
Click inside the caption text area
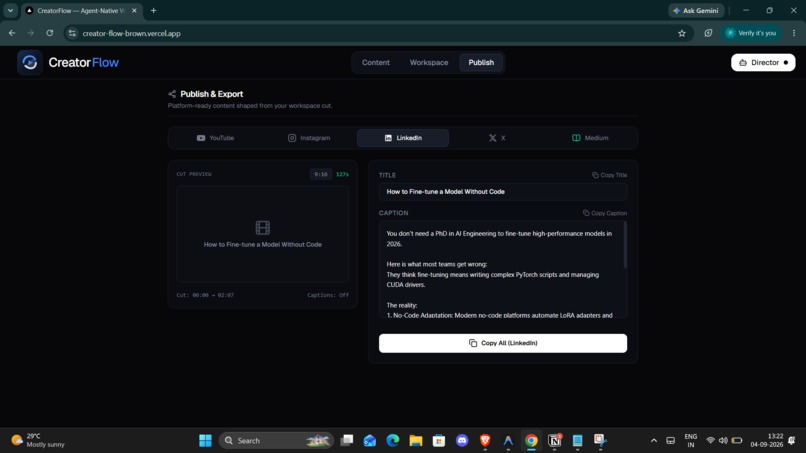coord(501,269)
